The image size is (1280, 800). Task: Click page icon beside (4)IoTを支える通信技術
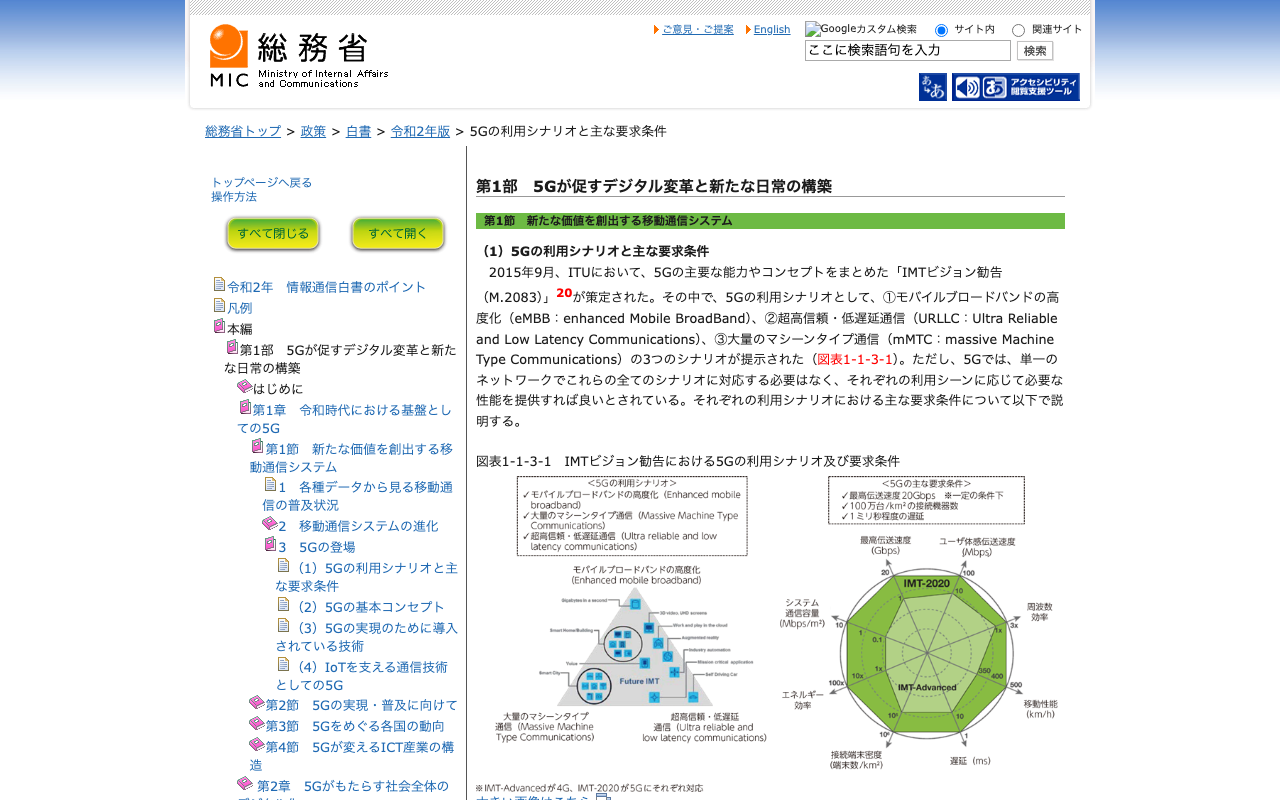tap(283, 664)
